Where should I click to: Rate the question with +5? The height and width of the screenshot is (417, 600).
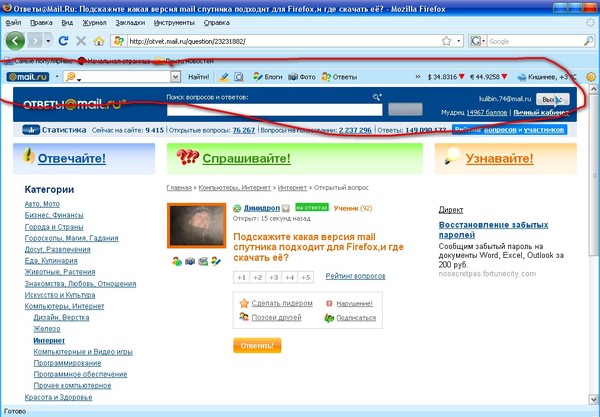point(305,277)
